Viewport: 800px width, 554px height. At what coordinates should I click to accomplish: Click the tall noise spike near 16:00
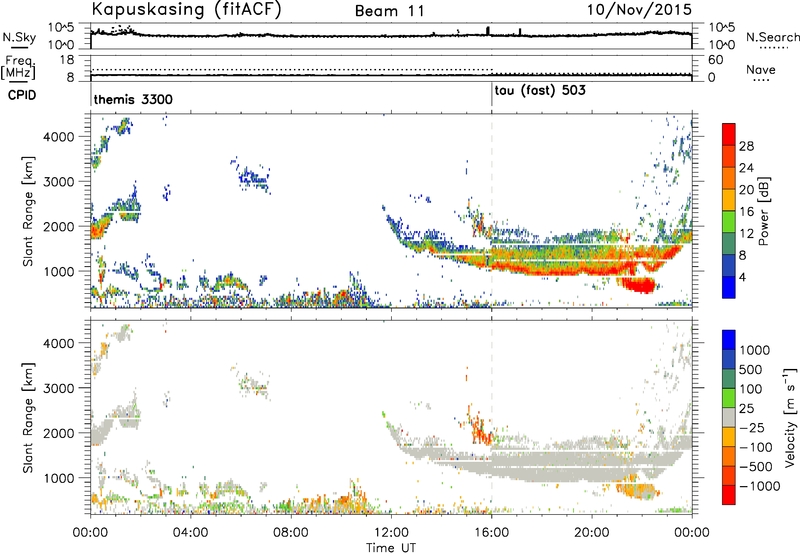[x=488, y=31]
